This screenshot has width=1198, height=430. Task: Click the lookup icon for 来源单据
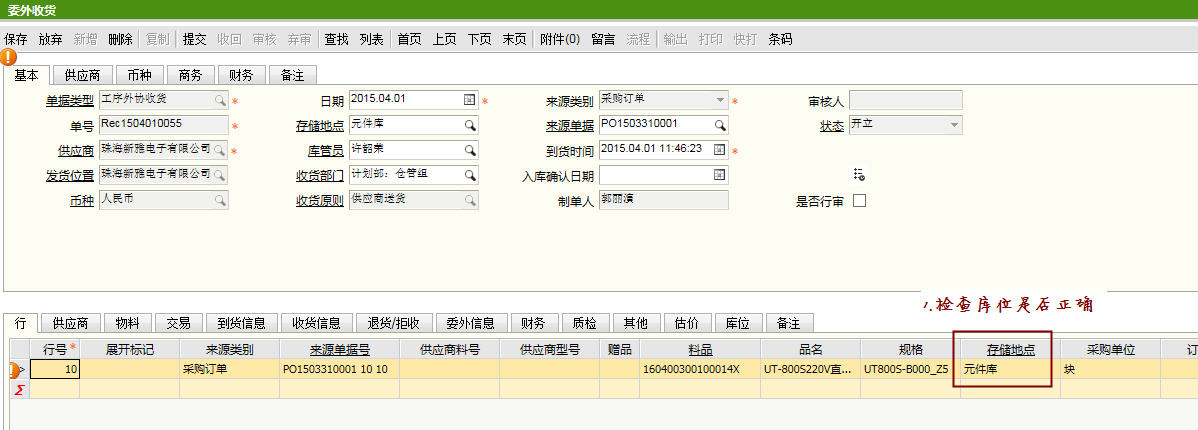(x=719, y=125)
